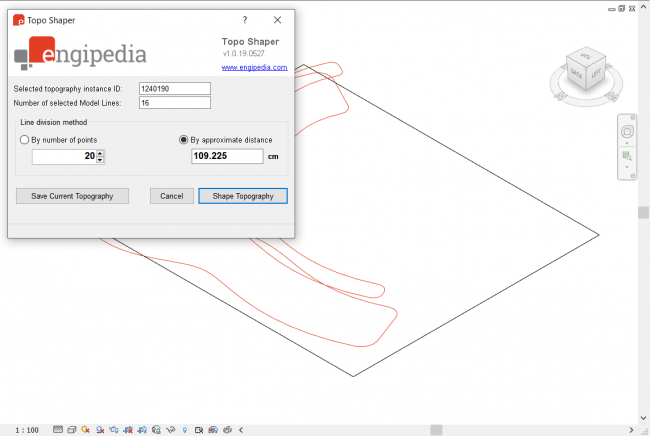
Task: Select the Zoom Region tool in navigation bar
Action: (x=627, y=156)
